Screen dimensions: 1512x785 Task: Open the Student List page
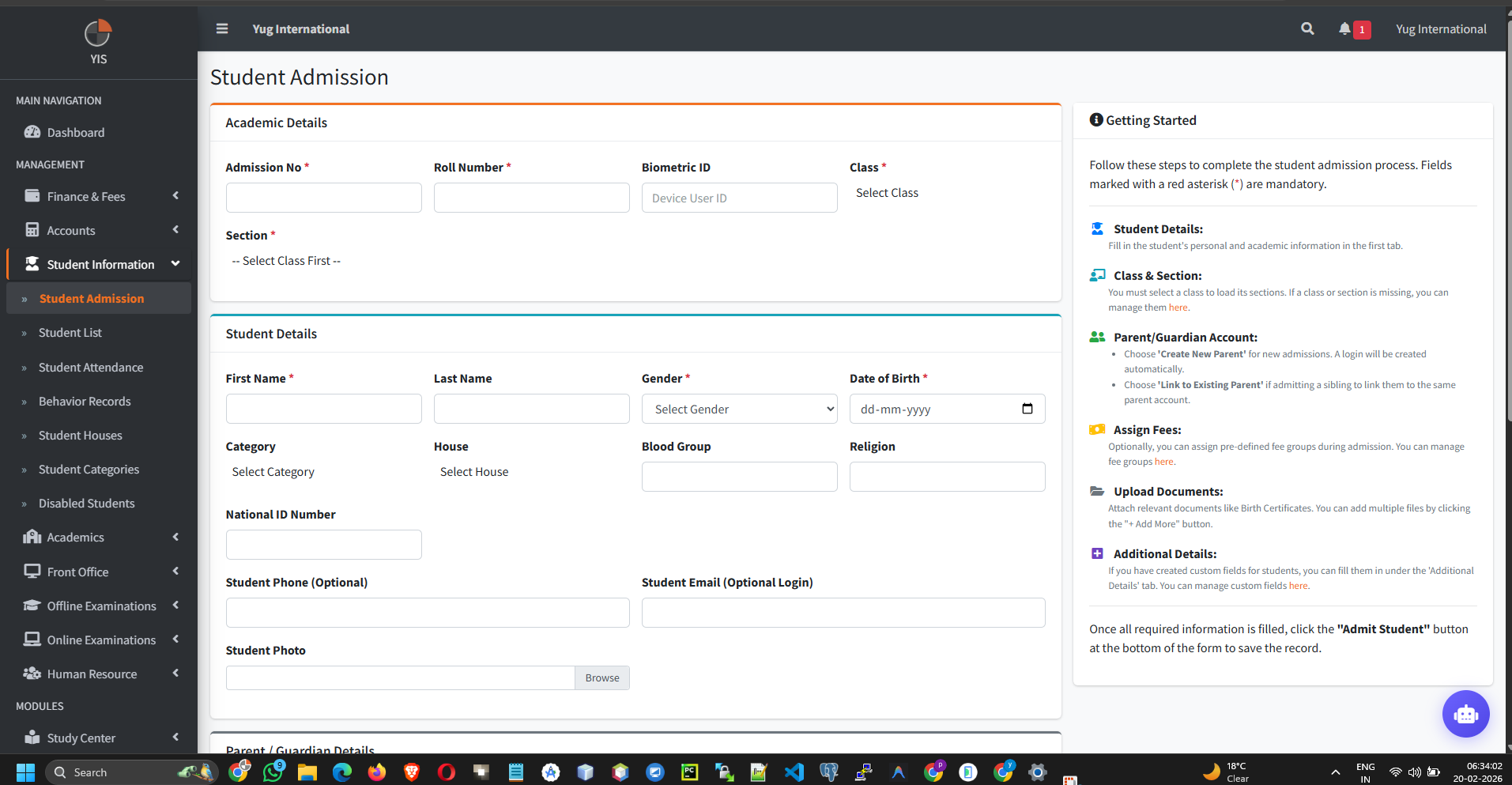69,332
